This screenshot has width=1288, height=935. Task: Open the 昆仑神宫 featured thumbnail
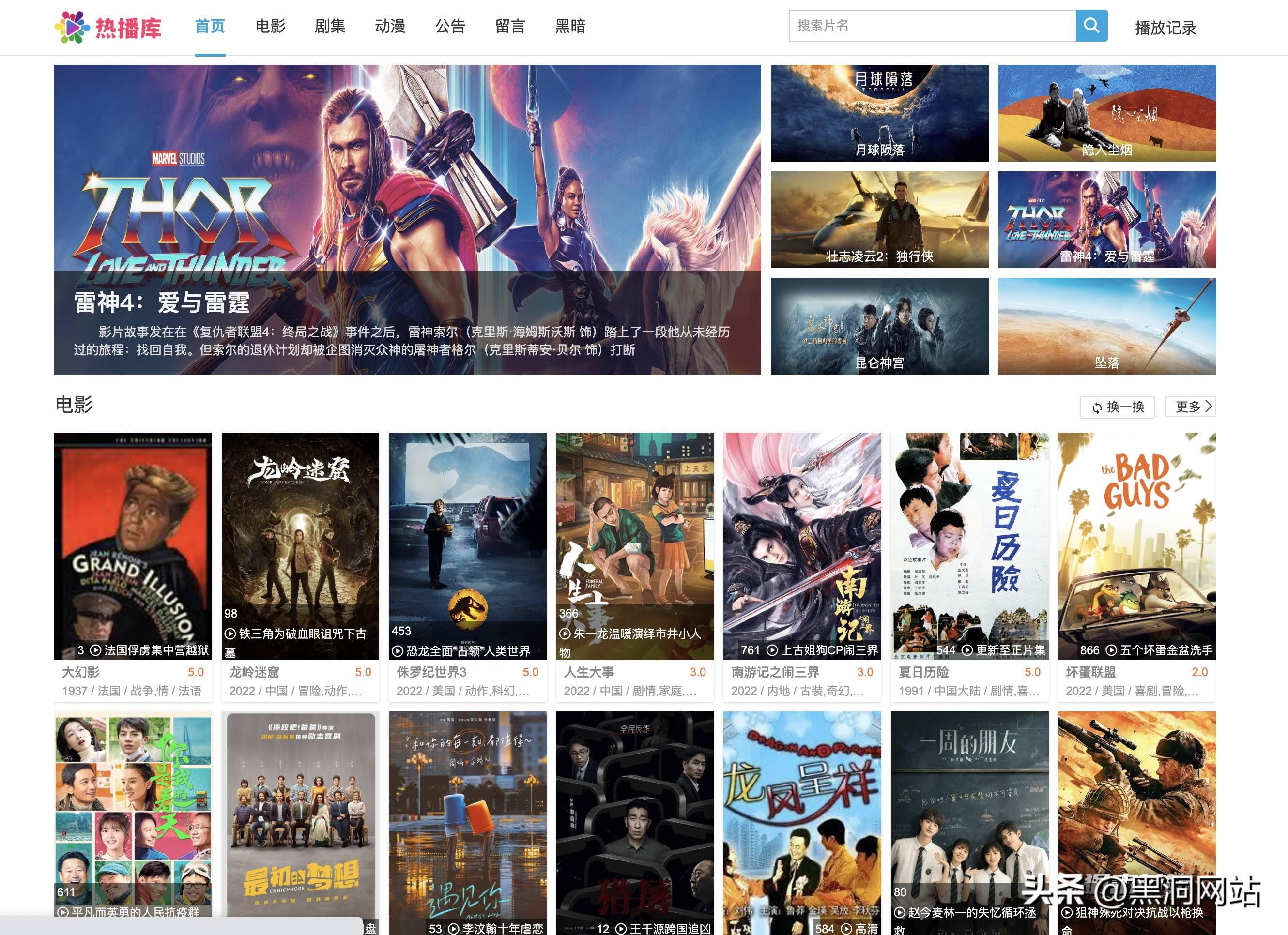(x=879, y=326)
